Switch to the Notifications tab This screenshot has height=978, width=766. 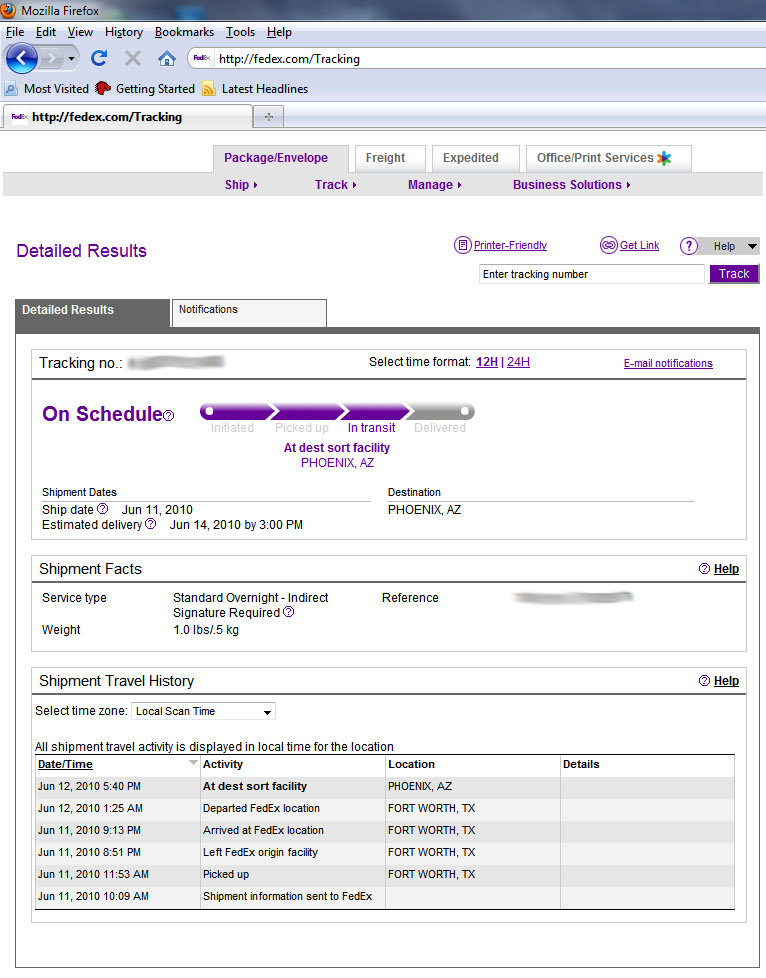[249, 311]
